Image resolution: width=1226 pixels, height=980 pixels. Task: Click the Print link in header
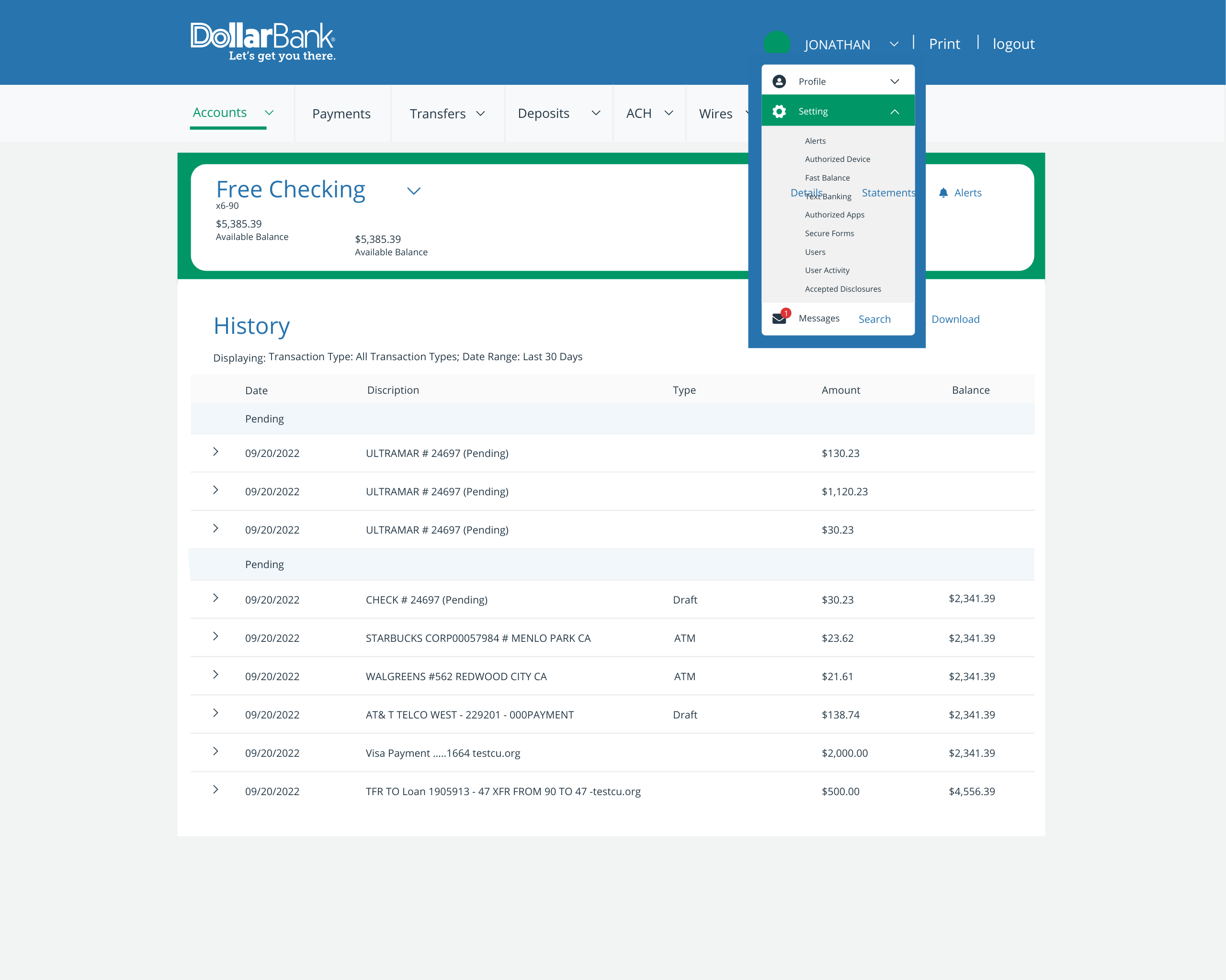pos(944,44)
